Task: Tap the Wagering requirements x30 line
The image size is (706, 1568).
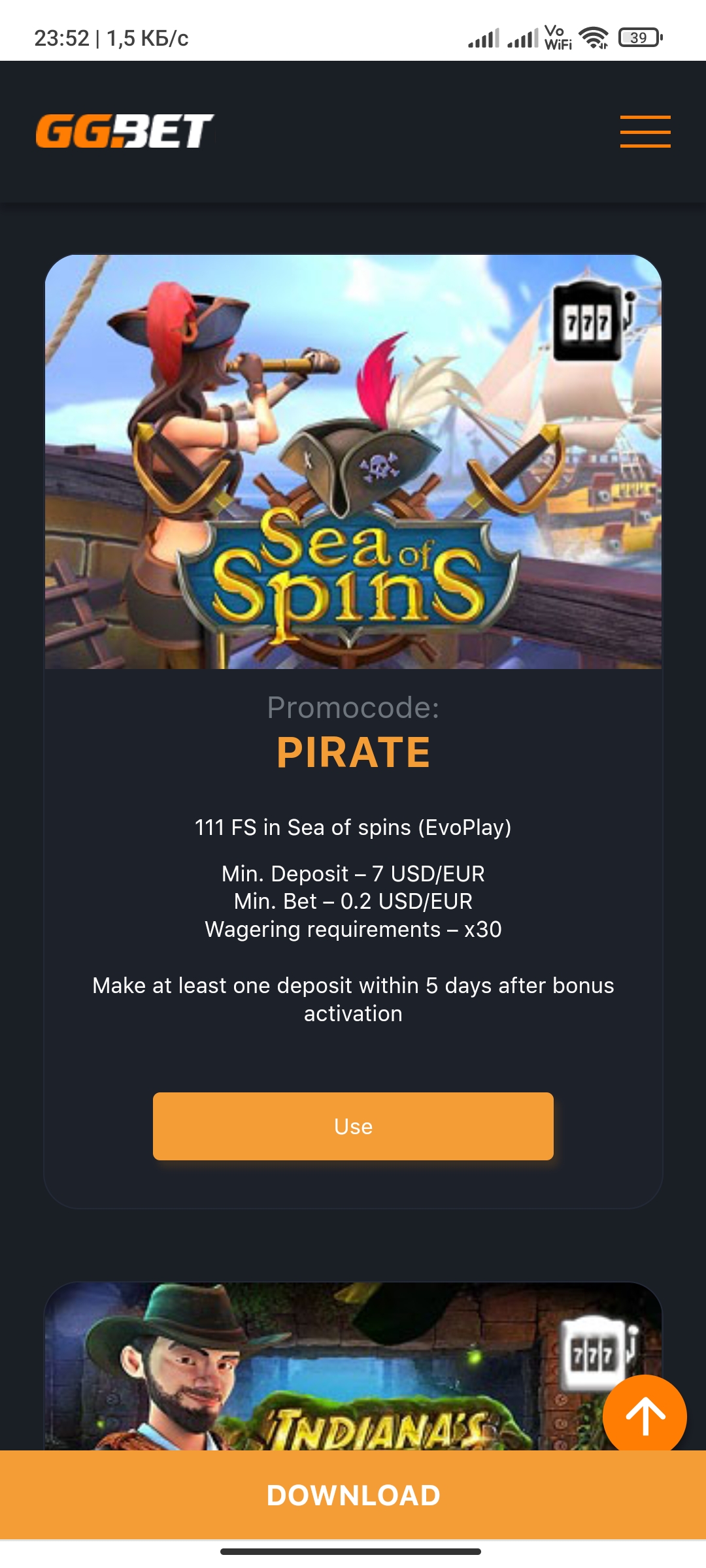Action: (353, 929)
